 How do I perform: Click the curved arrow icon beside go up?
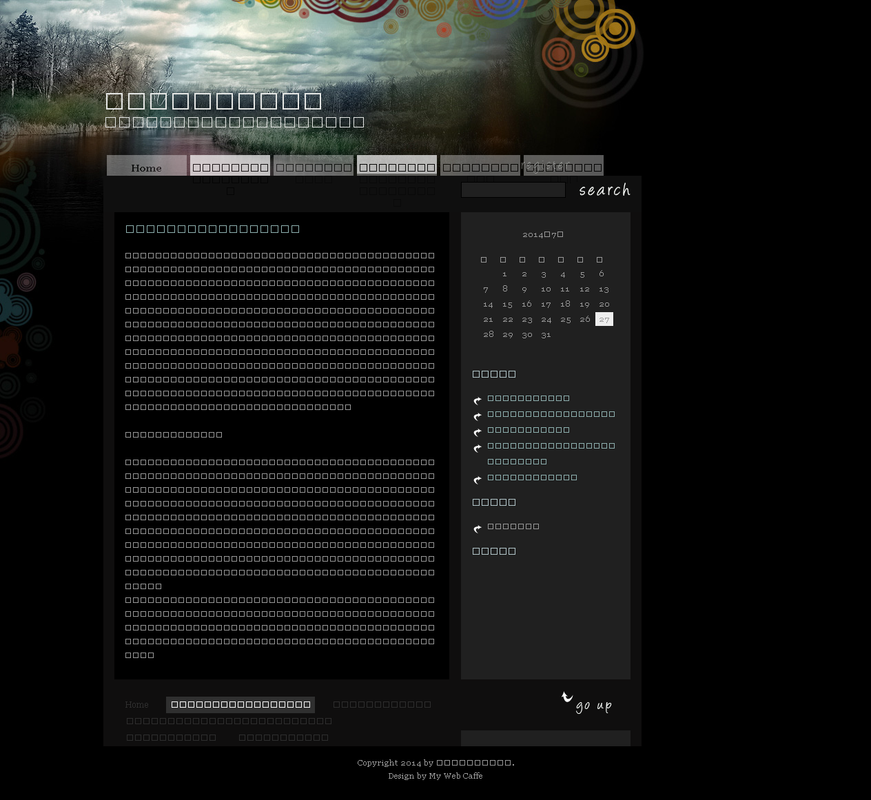[567, 697]
